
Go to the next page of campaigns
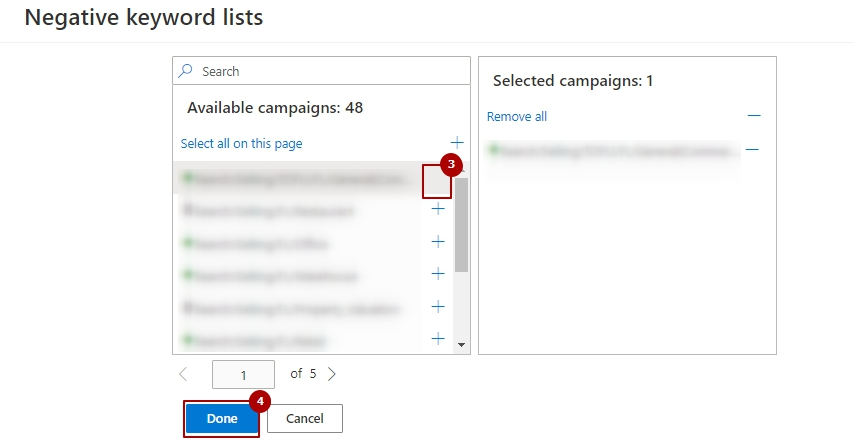(x=332, y=374)
